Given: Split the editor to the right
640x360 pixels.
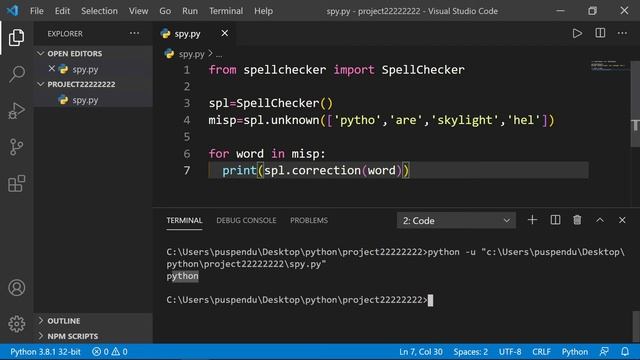Looking at the screenshot, I should [600, 33].
